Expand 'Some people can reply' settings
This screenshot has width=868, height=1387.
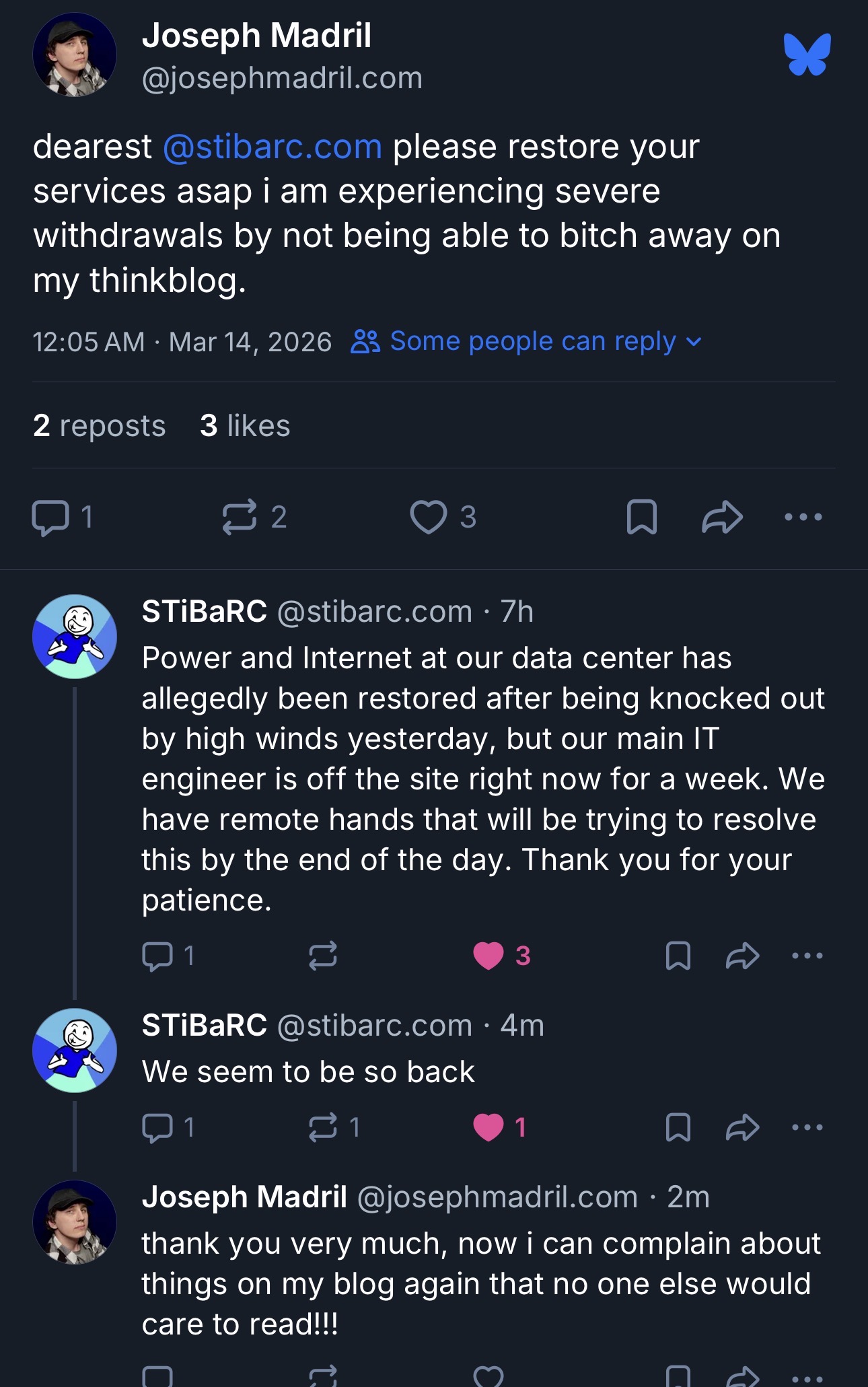pyautogui.click(x=526, y=342)
